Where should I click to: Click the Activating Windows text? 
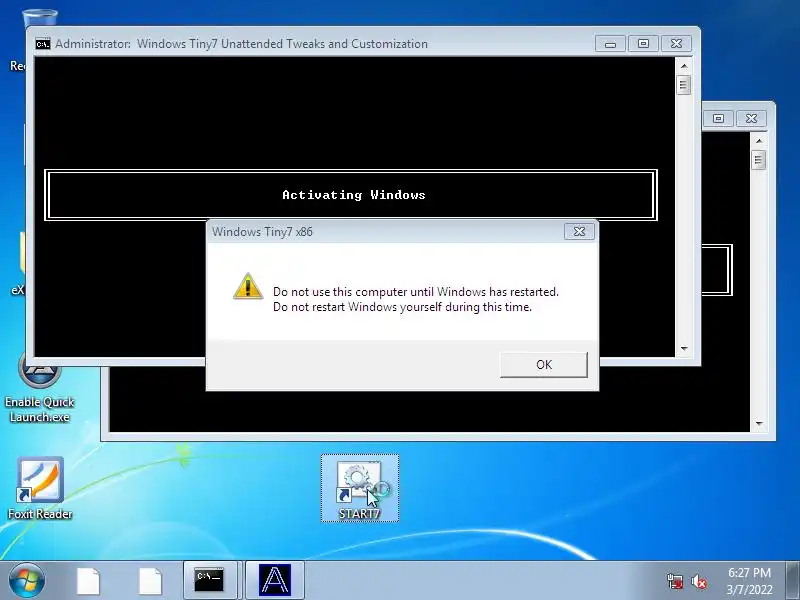[354, 195]
